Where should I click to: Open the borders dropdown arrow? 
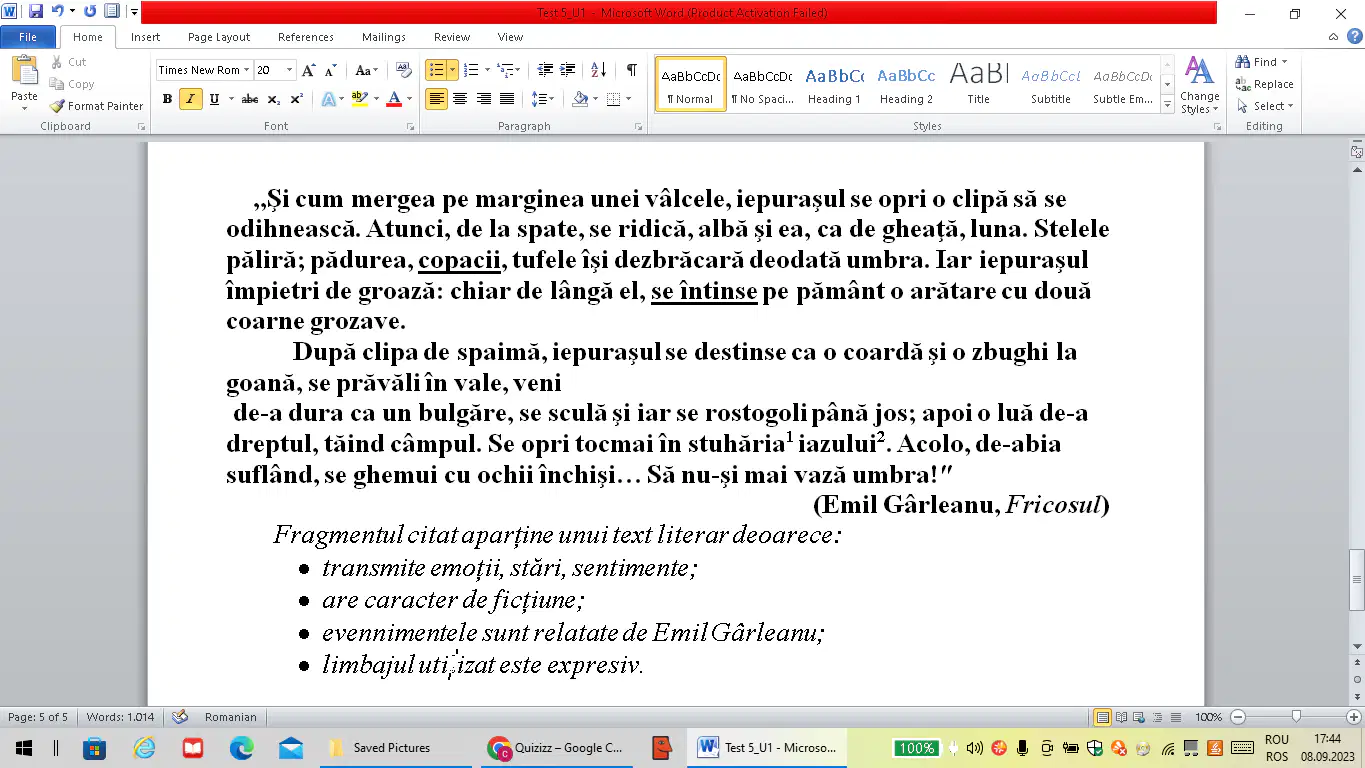[x=627, y=99]
